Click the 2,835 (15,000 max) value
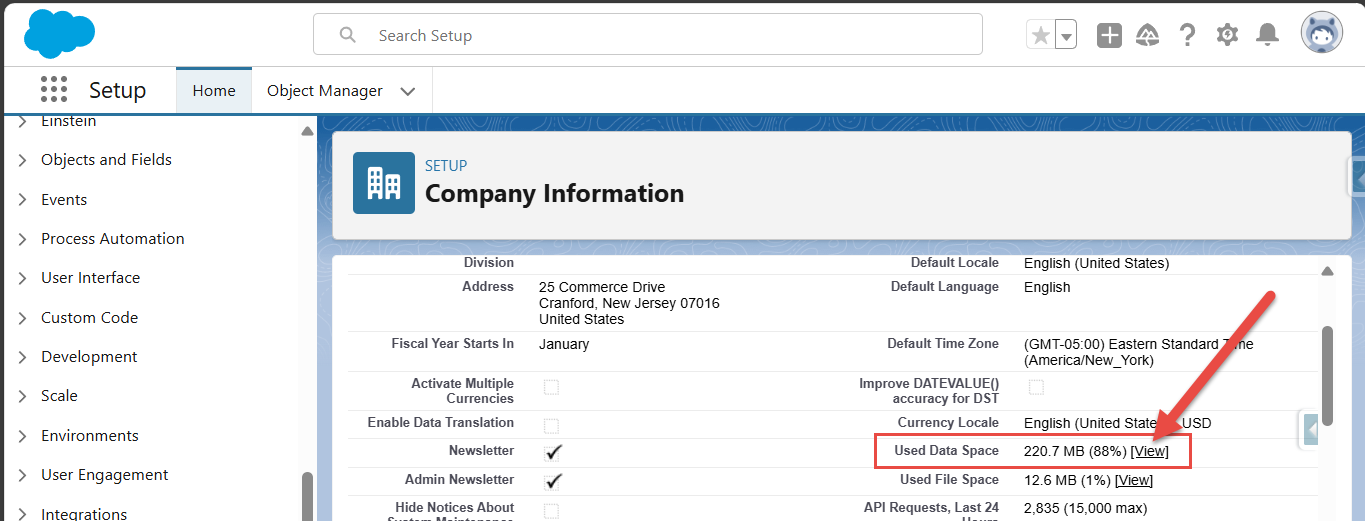 (x=1086, y=508)
